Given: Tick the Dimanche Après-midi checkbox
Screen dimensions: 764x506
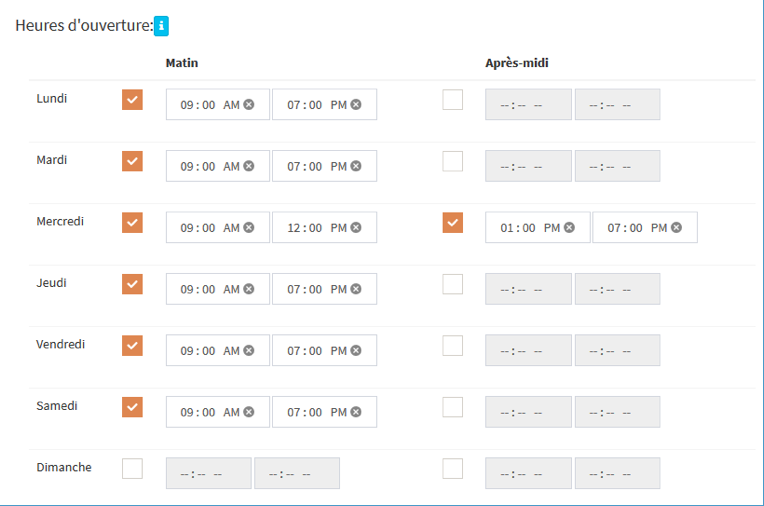Looking at the screenshot, I should tap(453, 468).
